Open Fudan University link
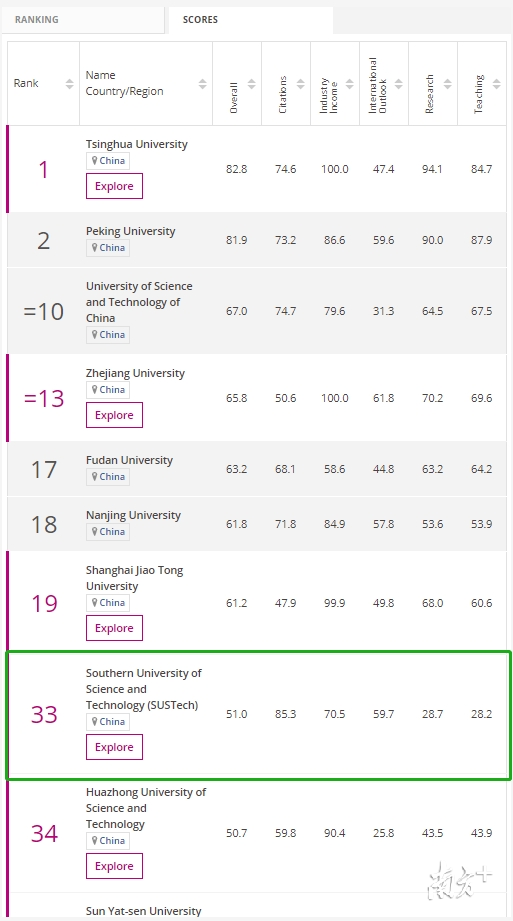This screenshot has height=921, width=513. [129, 460]
